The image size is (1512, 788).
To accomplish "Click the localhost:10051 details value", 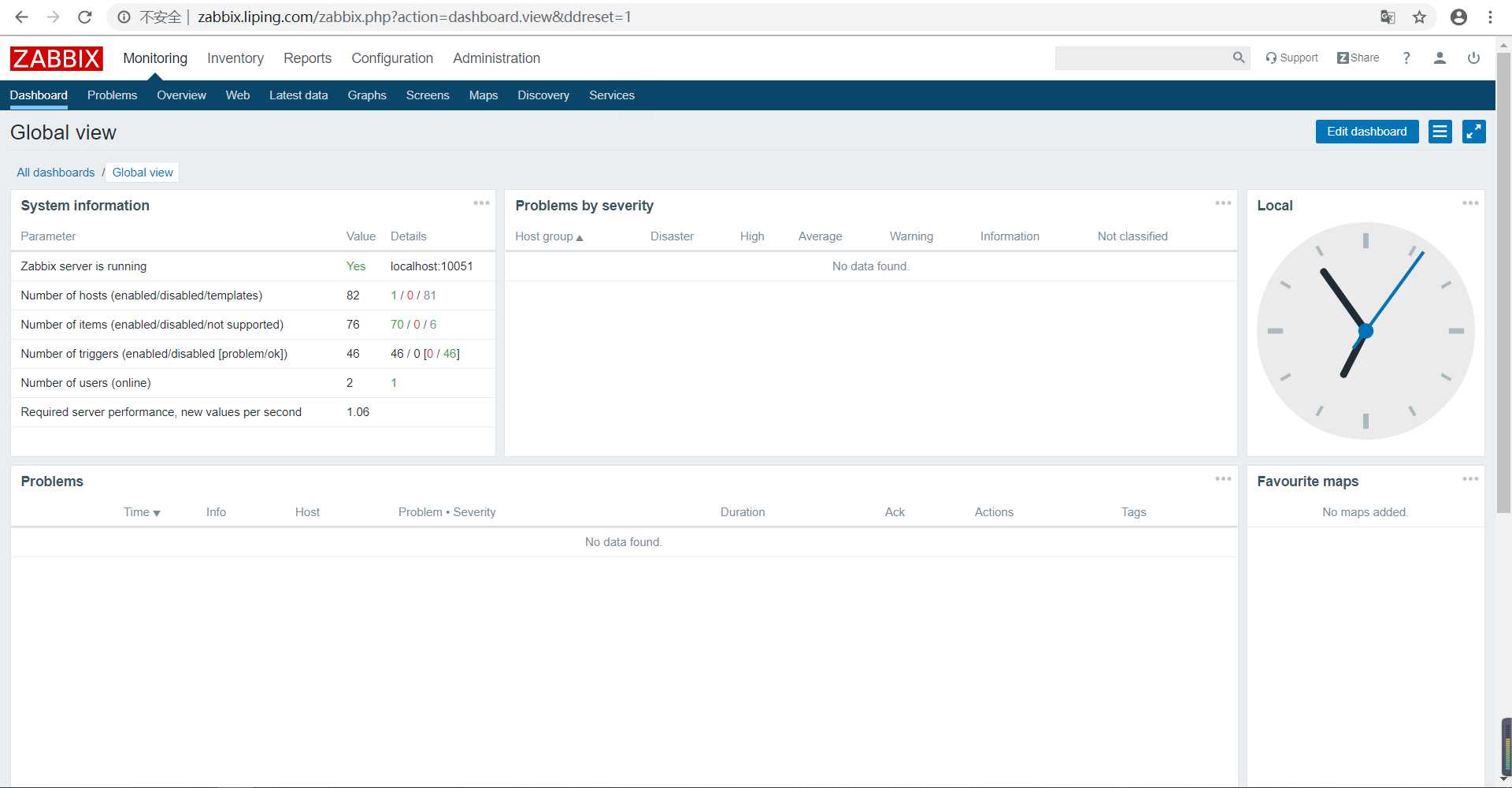I will point(432,266).
